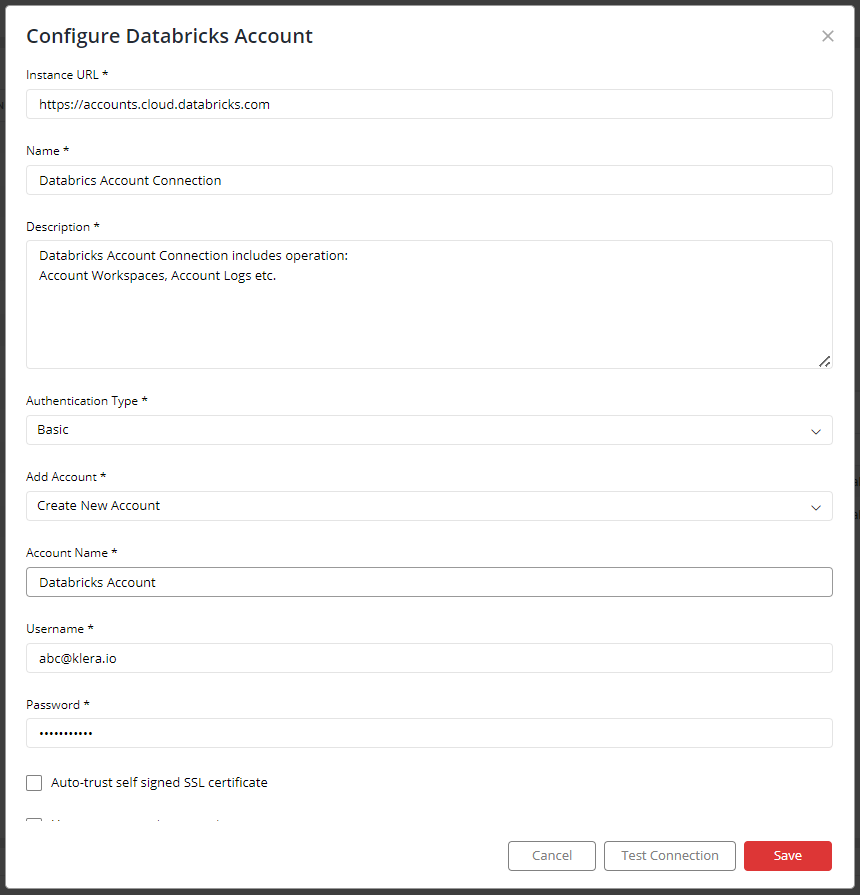Image resolution: width=860 pixels, height=895 pixels.
Task: Click the Configure Databricks Account title
Action: pyautogui.click(x=169, y=36)
